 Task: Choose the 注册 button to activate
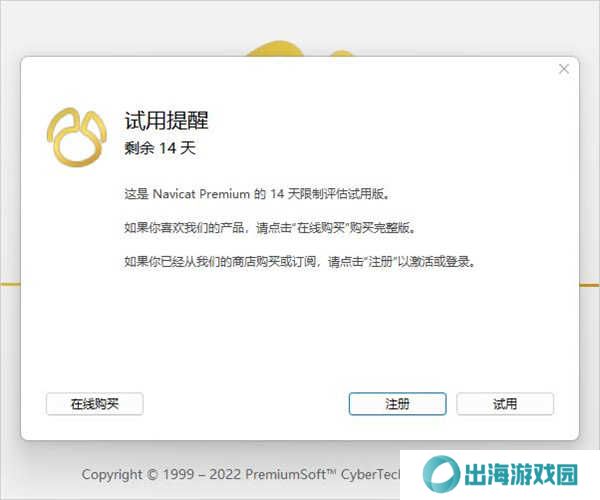coord(398,404)
